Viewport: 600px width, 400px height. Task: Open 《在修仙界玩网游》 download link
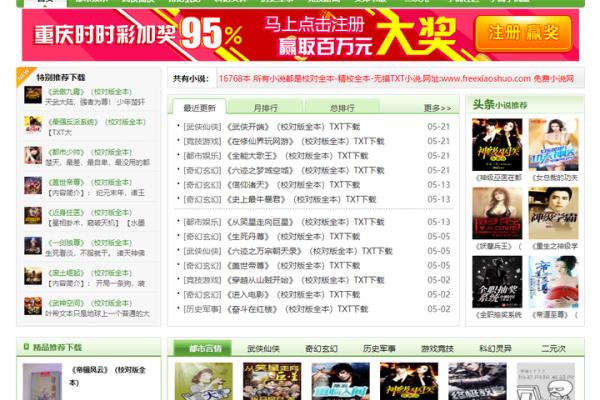(305, 141)
